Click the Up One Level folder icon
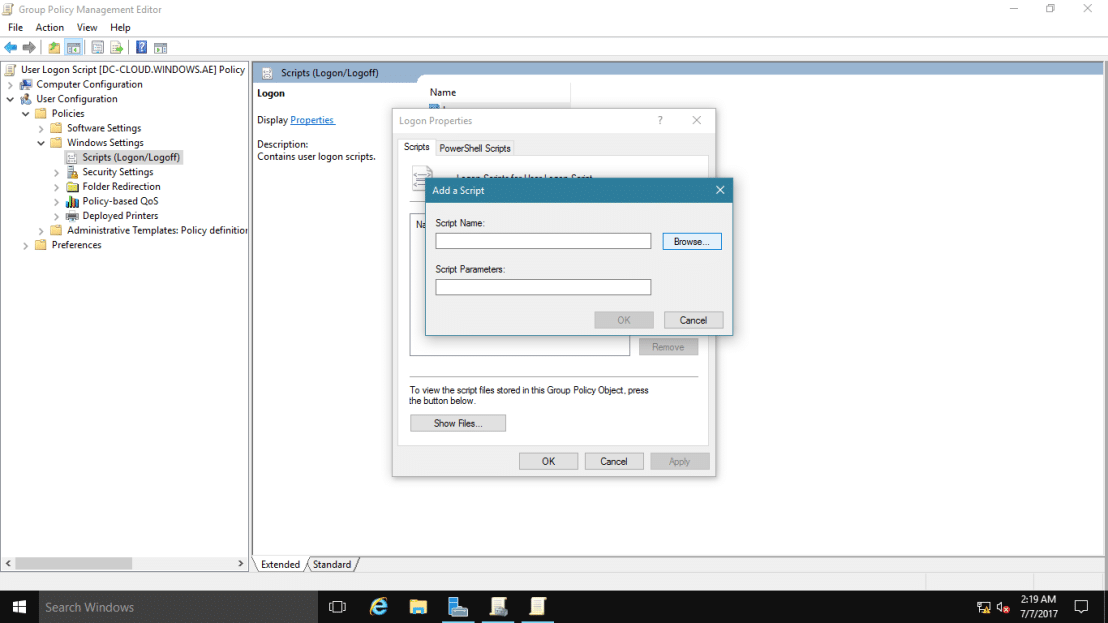This screenshot has width=1108, height=623. pos(54,47)
